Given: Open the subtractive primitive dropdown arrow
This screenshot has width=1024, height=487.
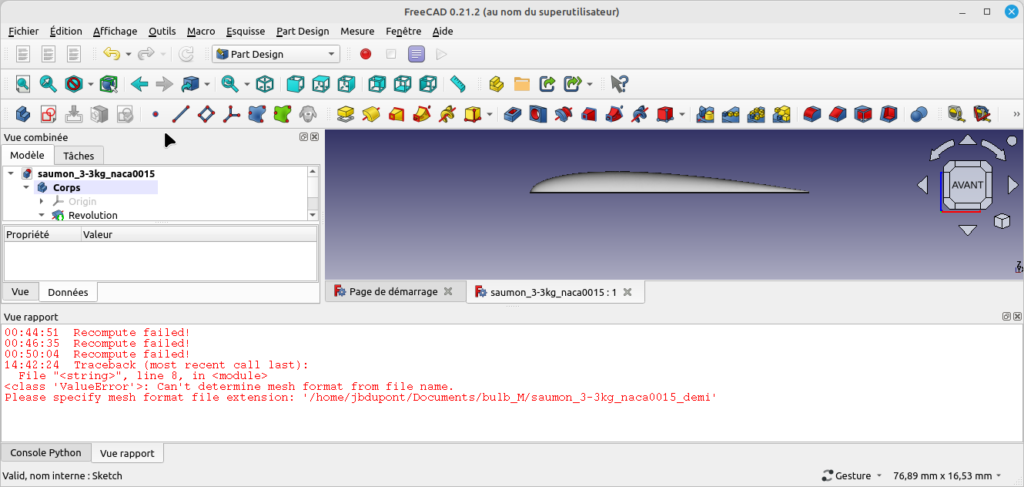Looking at the screenshot, I should pos(682,115).
